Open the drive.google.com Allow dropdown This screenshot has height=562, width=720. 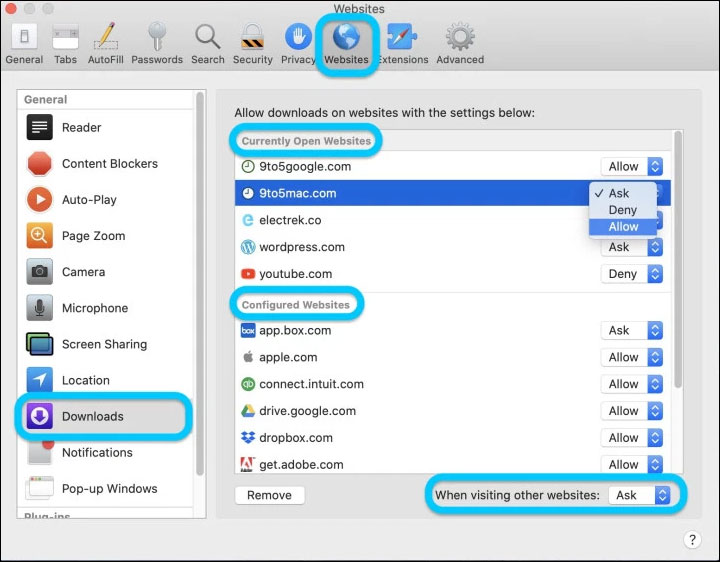632,411
